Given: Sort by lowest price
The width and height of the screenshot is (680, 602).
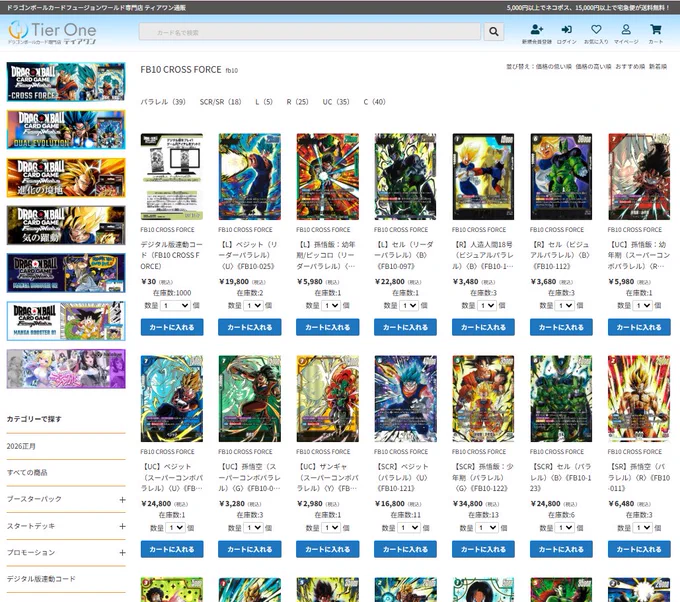Looking at the screenshot, I should click(553, 67).
